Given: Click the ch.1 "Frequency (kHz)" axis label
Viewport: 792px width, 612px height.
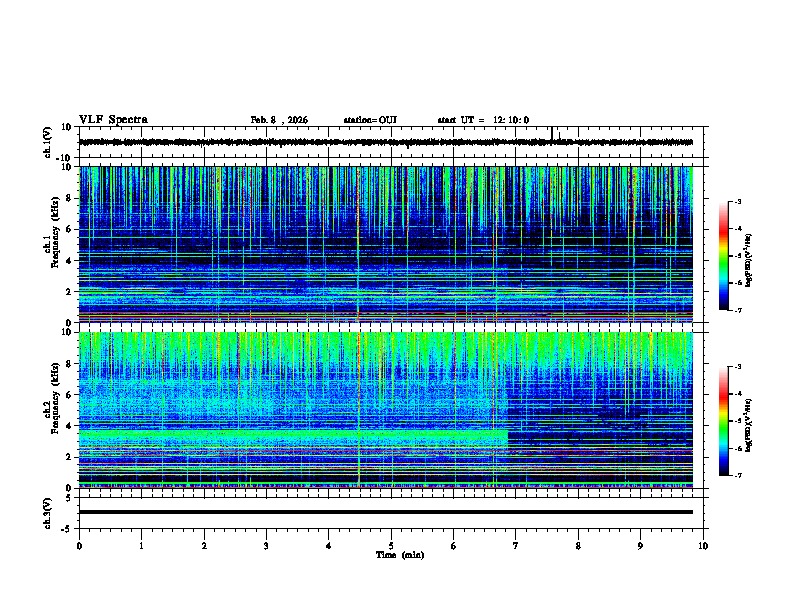Looking at the screenshot, I should [55, 232].
